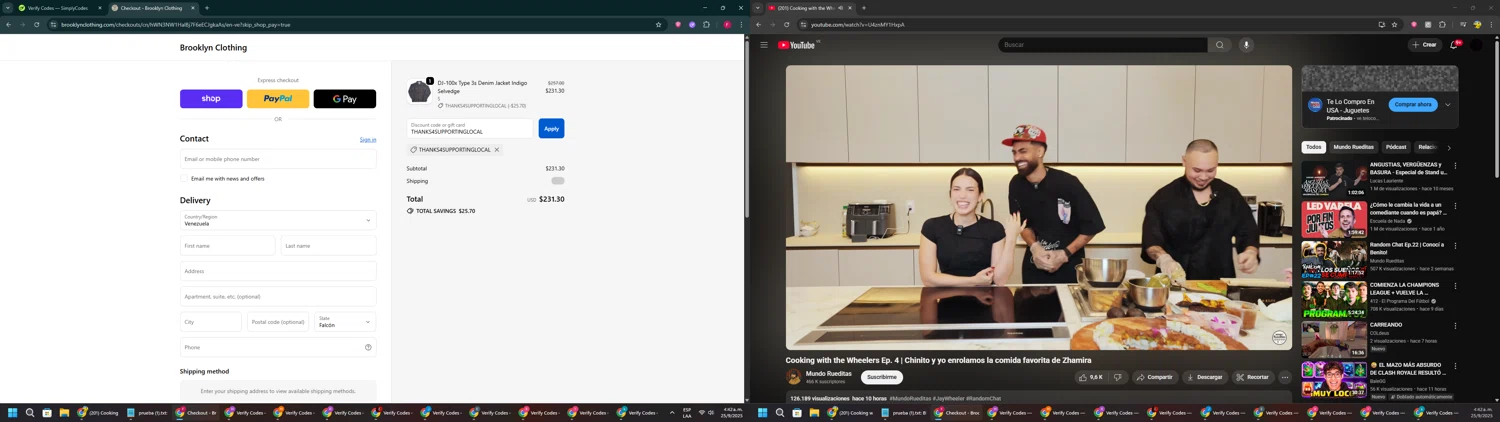Open the Country/Region dropdown
The height and width of the screenshot is (422, 1500).
[278, 220]
